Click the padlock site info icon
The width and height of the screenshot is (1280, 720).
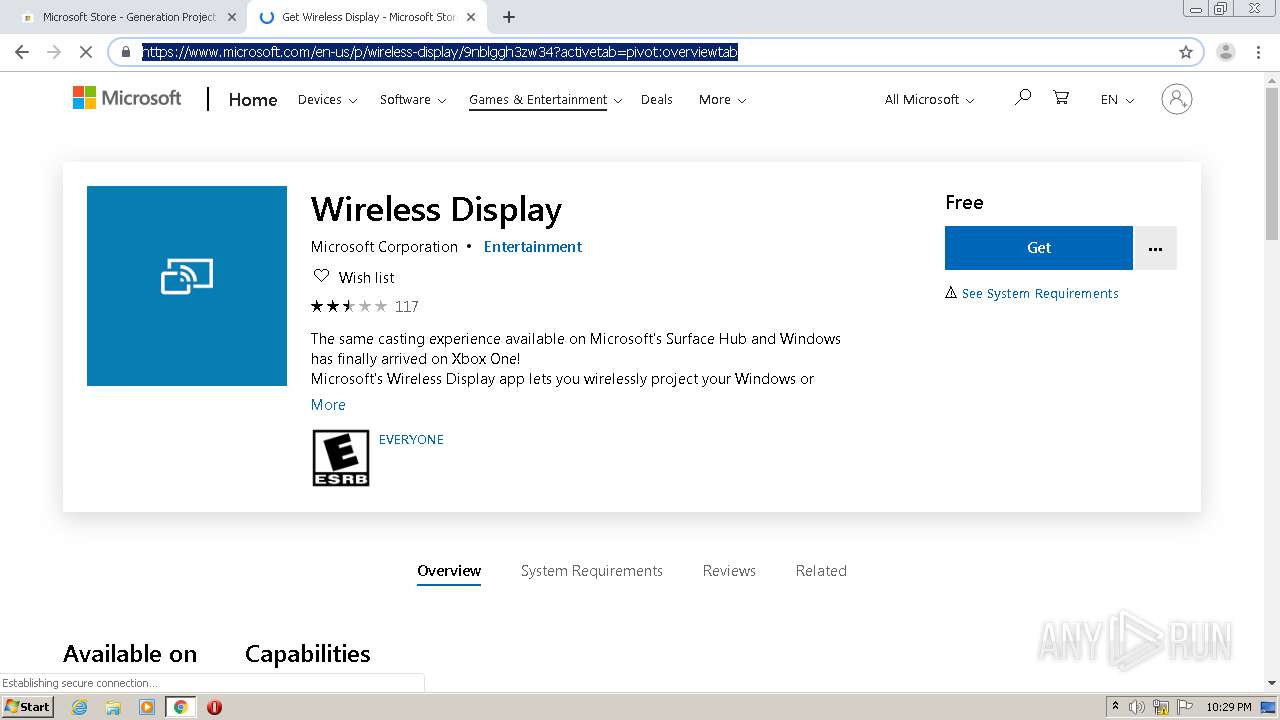click(126, 52)
